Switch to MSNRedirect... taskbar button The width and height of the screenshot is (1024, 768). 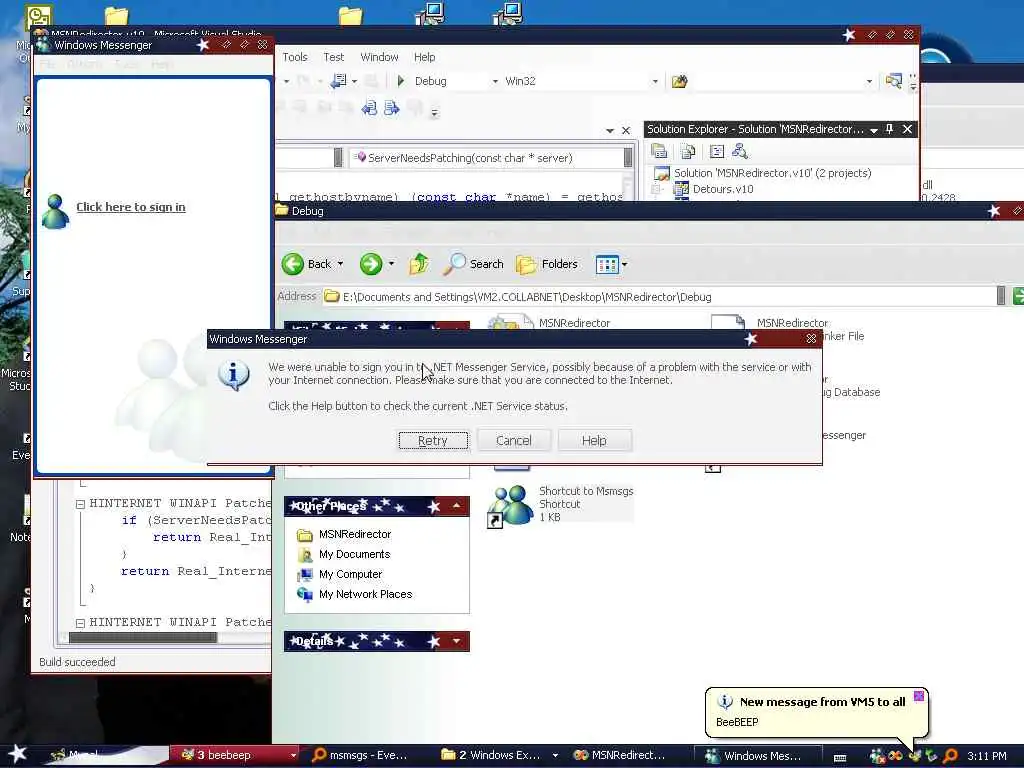click(x=619, y=756)
